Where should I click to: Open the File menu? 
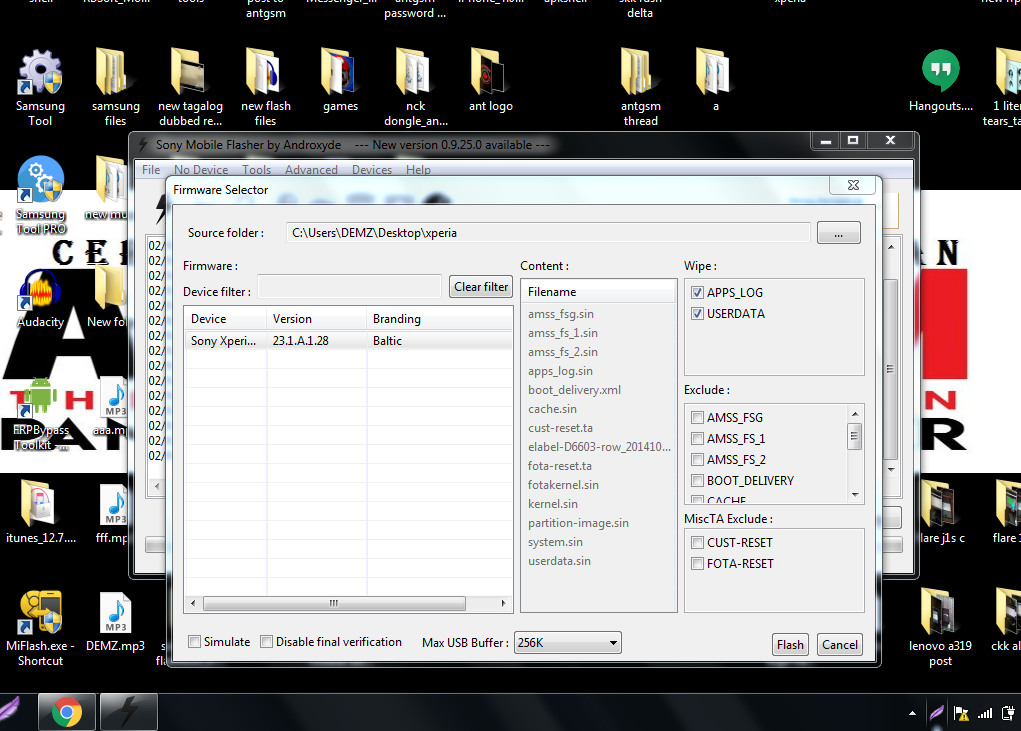(151, 169)
